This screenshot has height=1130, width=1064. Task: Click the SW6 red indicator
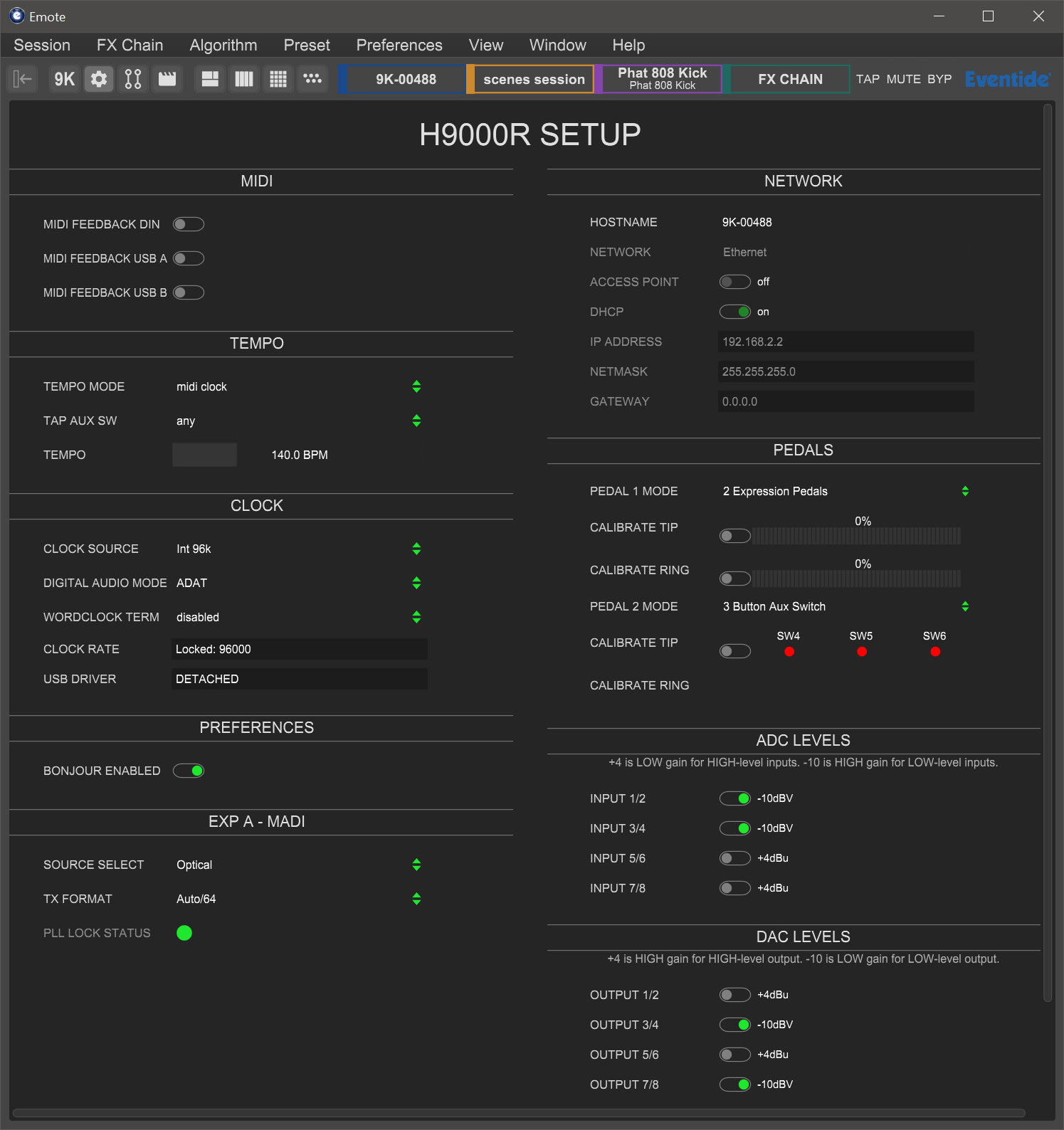point(935,652)
